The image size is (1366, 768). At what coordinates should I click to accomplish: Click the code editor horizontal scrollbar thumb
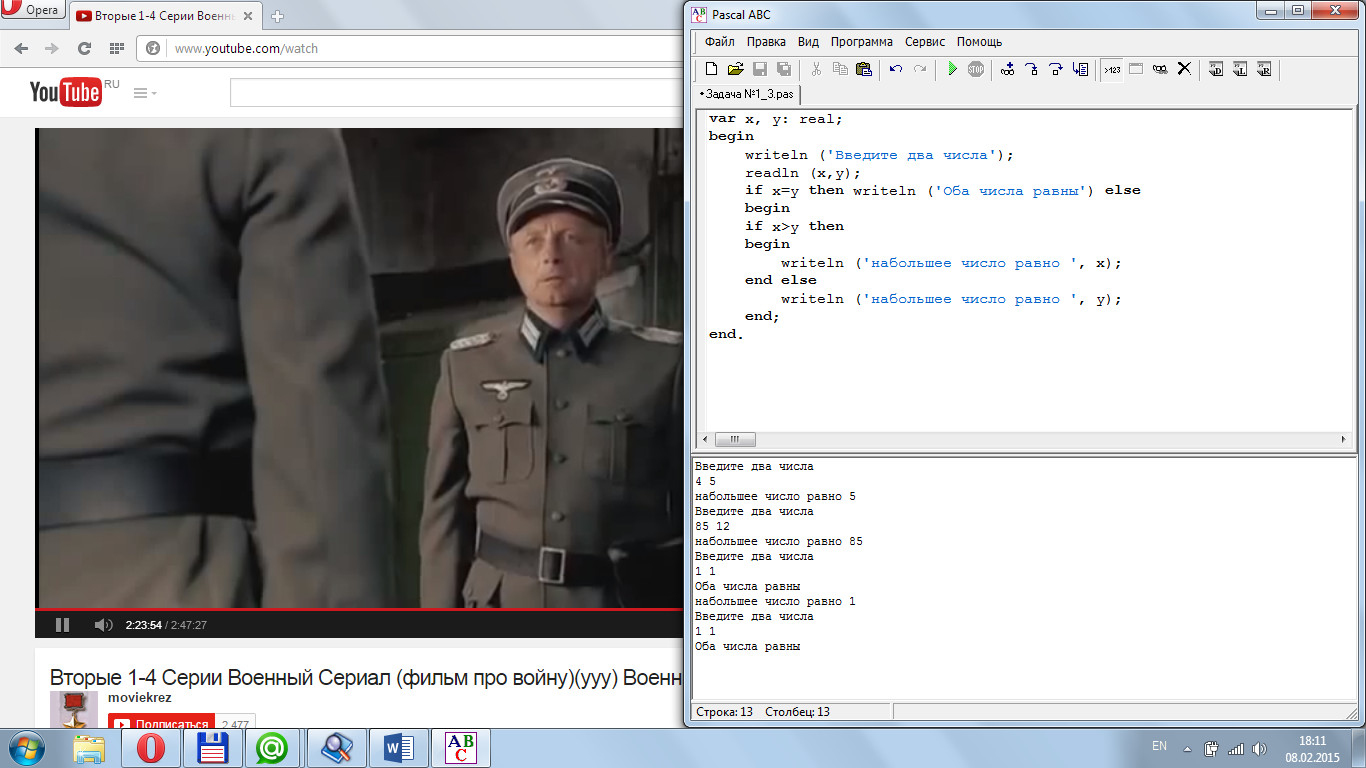click(735, 439)
